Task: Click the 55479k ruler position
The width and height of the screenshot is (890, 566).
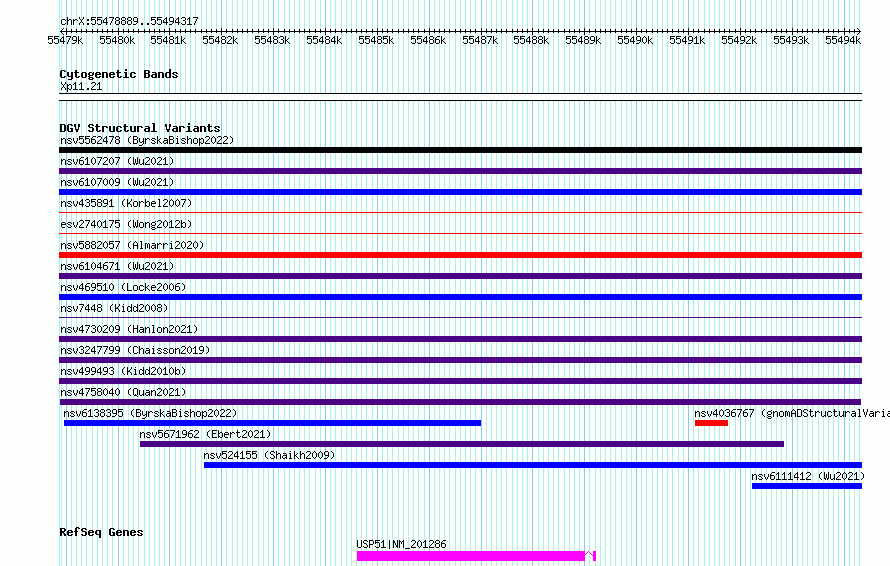Action: tap(65, 40)
